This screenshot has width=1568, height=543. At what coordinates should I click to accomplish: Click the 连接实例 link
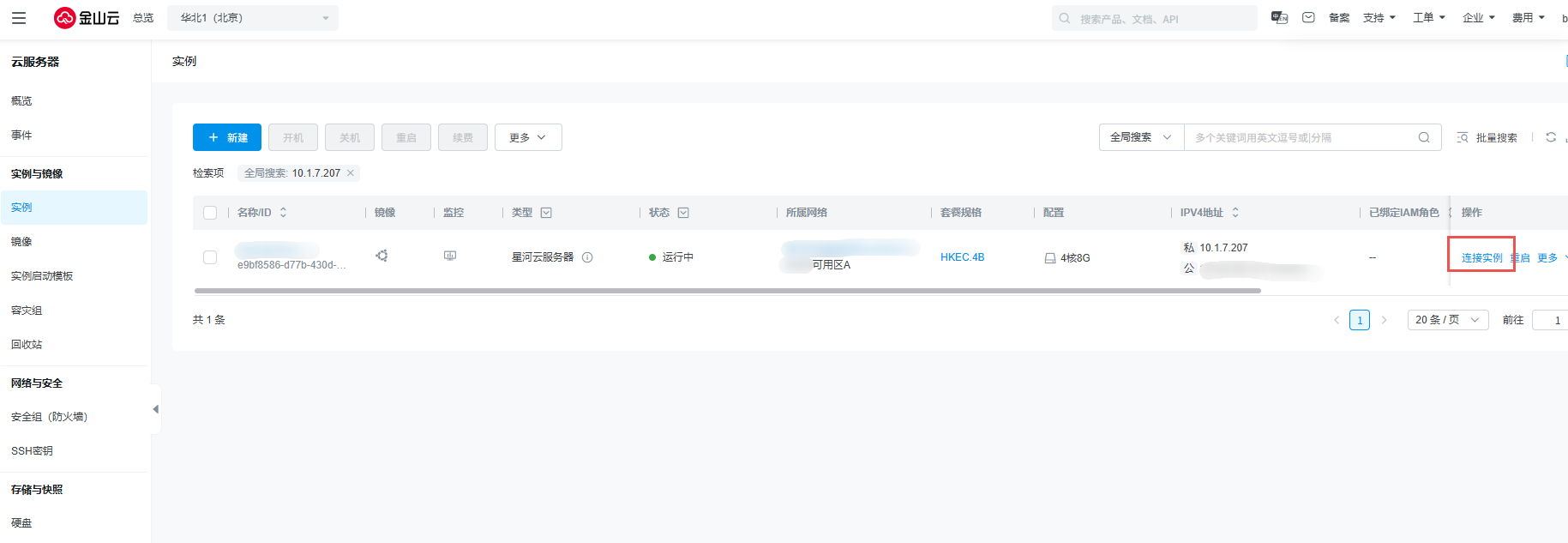click(1481, 257)
